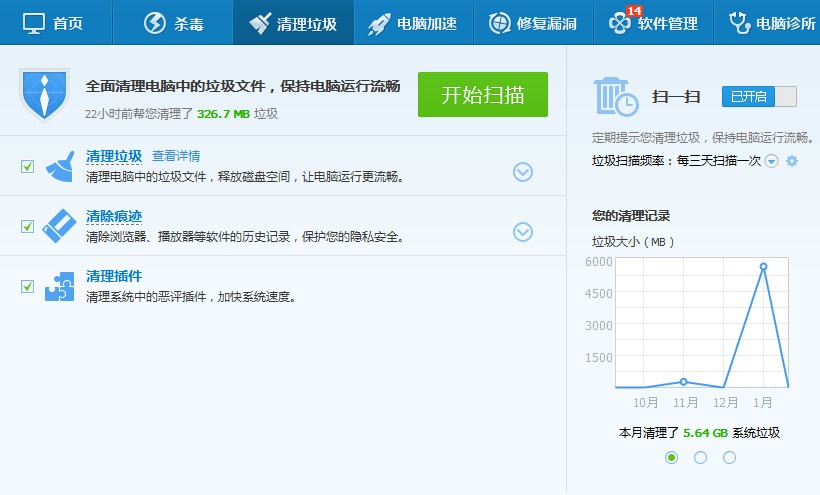Screen dimensions: 820x495
Task: Click the 每三天扫描一次 frequency text
Action: tap(719, 161)
